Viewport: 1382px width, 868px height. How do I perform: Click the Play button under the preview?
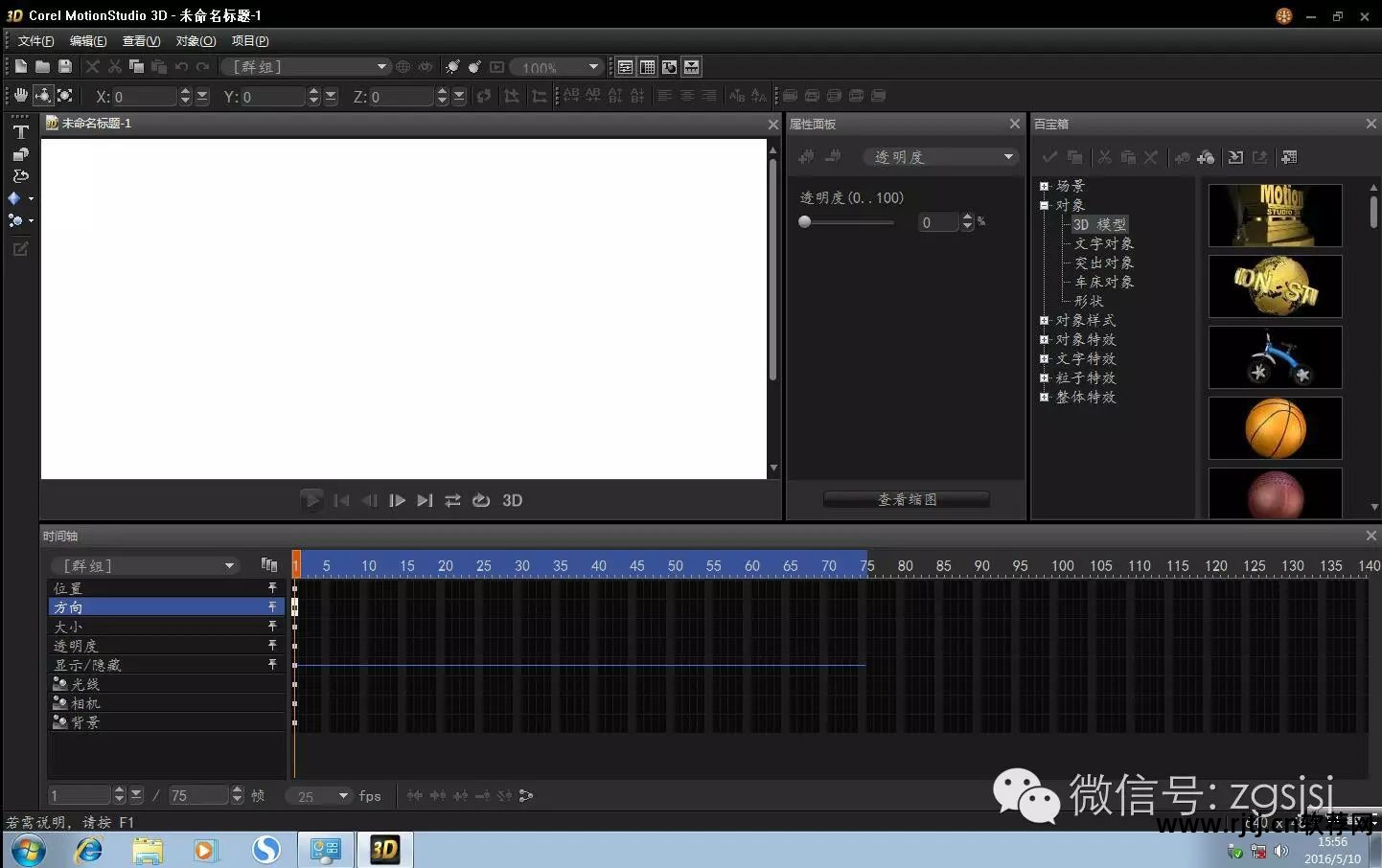point(311,500)
